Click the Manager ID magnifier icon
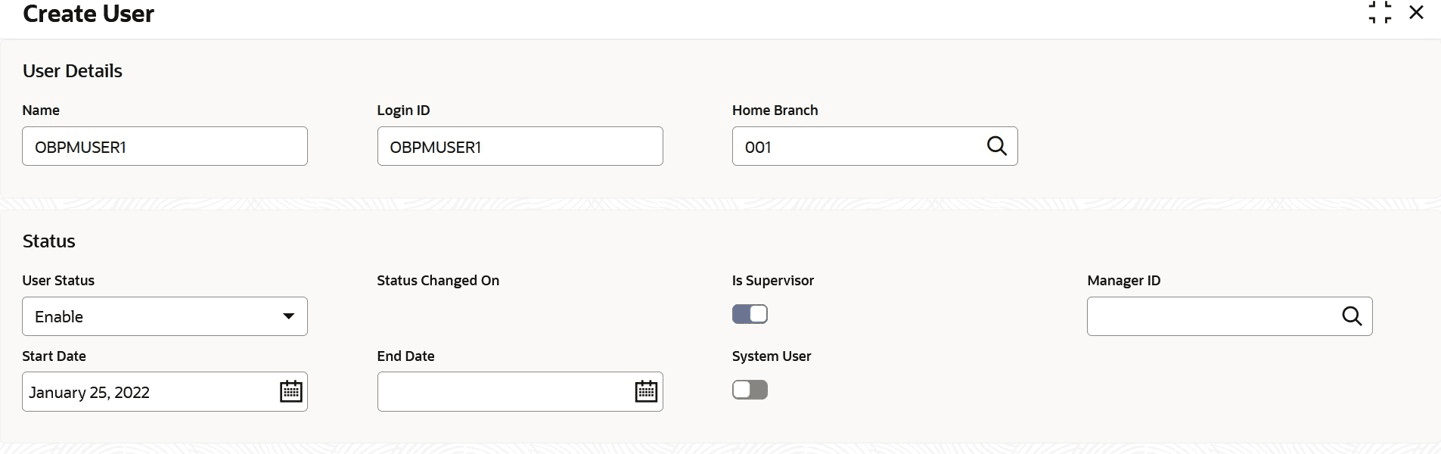Screen dimensions: 1441x454 [1351, 316]
